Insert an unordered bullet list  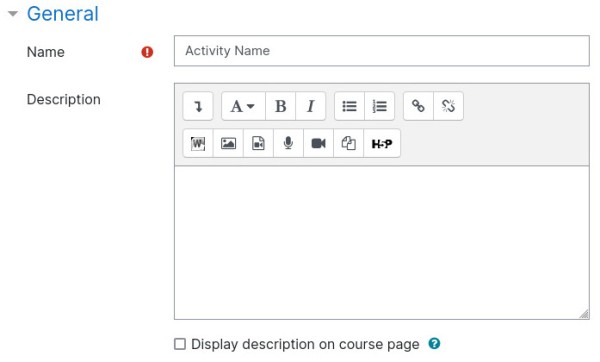(x=349, y=106)
